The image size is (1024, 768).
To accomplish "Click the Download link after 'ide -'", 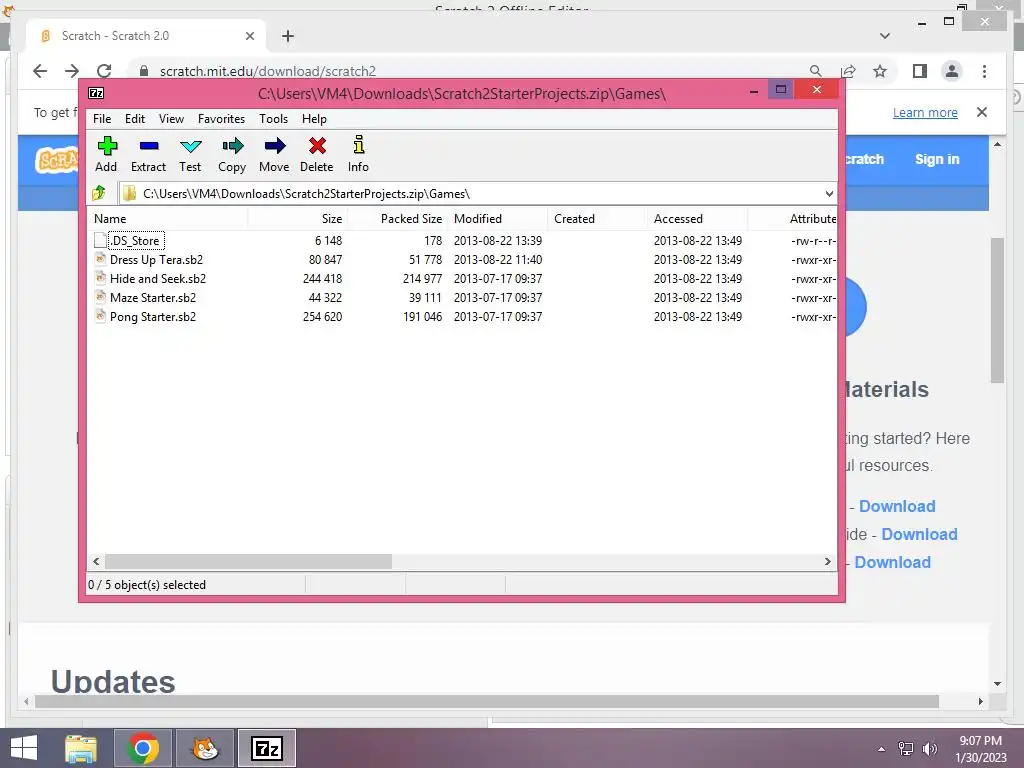I will [919, 534].
